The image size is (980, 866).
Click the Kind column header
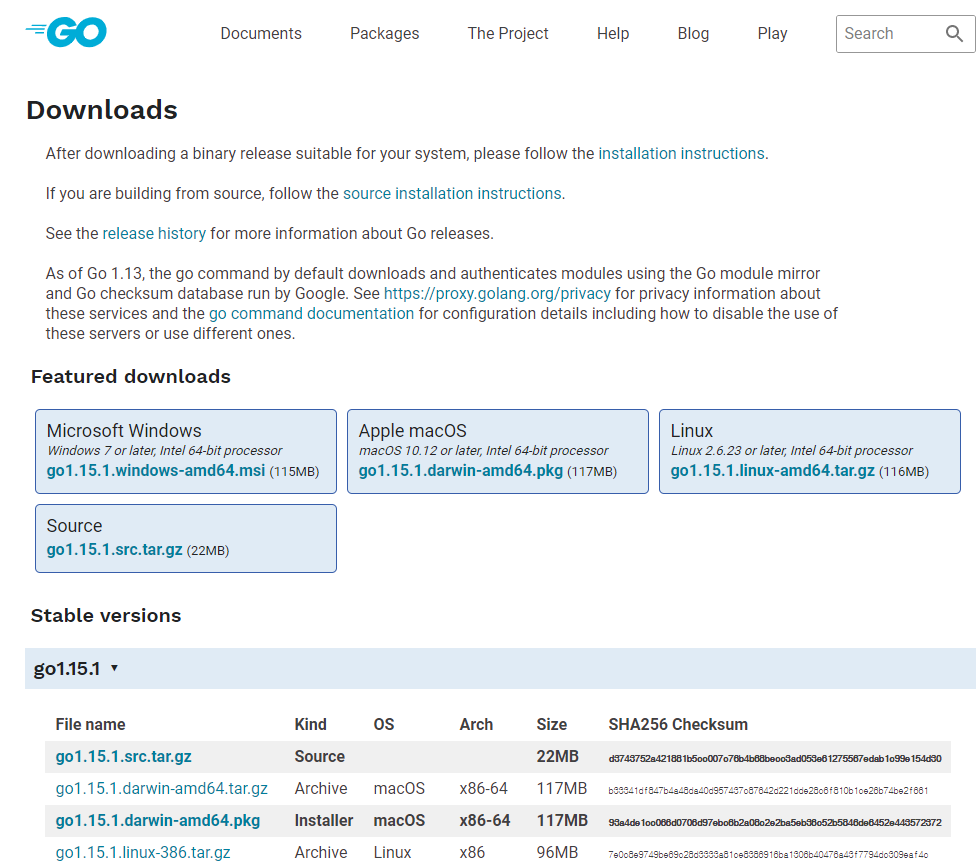point(311,725)
